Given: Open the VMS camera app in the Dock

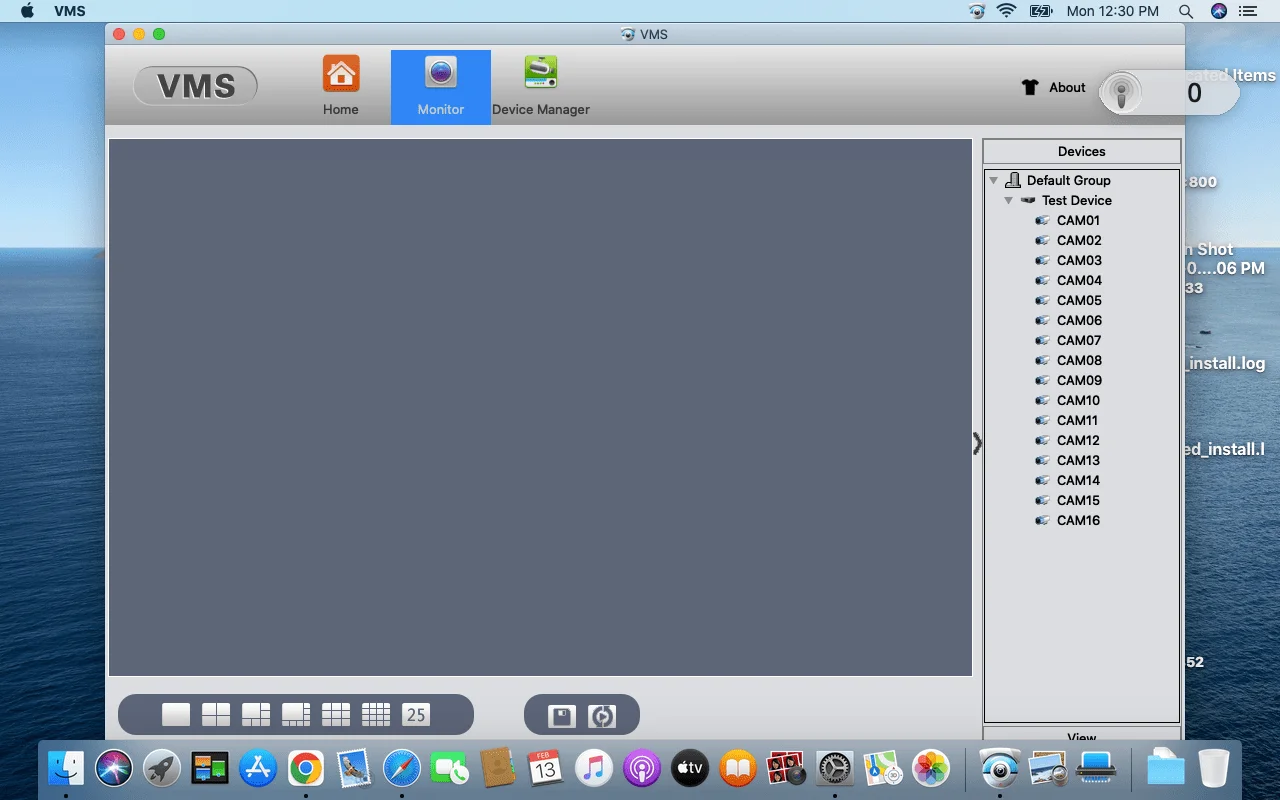Looking at the screenshot, I should tap(1000, 768).
